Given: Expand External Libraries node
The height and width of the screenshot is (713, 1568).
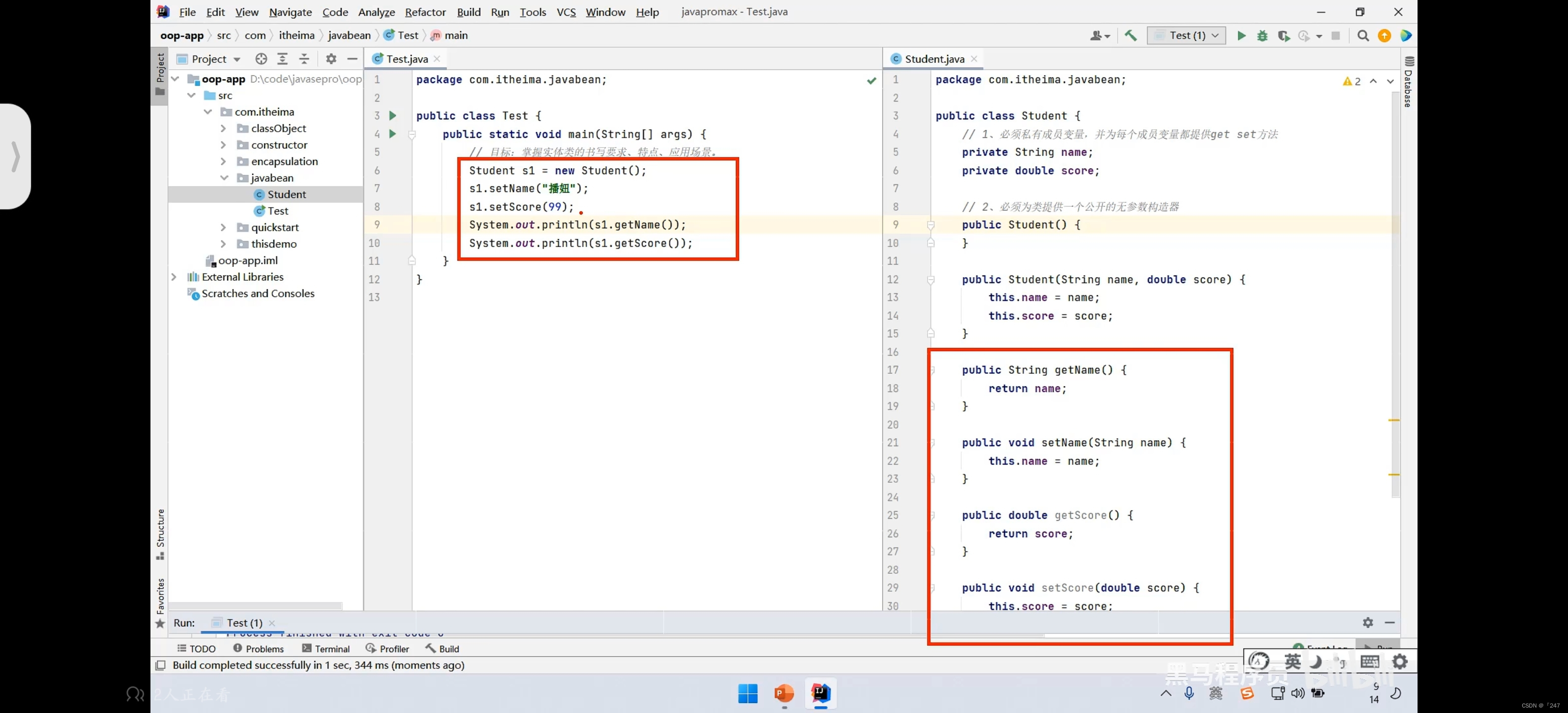Looking at the screenshot, I should click(x=174, y=276).
